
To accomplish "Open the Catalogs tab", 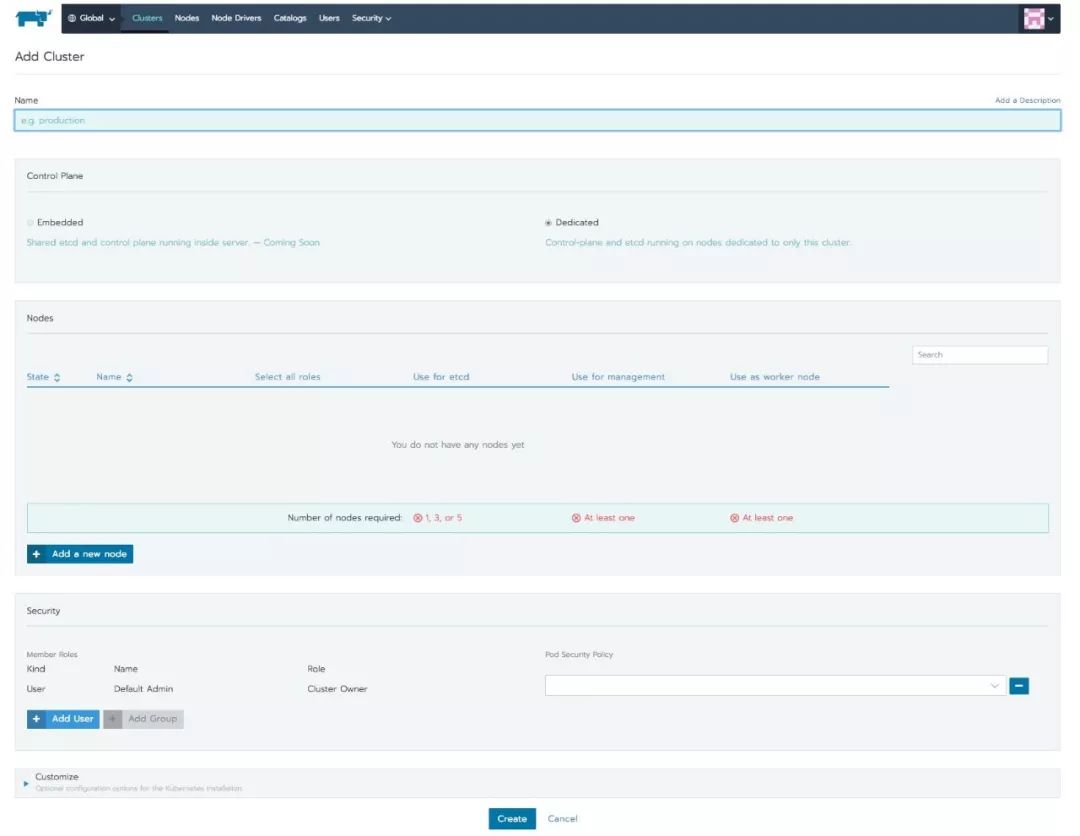I will pyautogui.click(x=290, y=18).
